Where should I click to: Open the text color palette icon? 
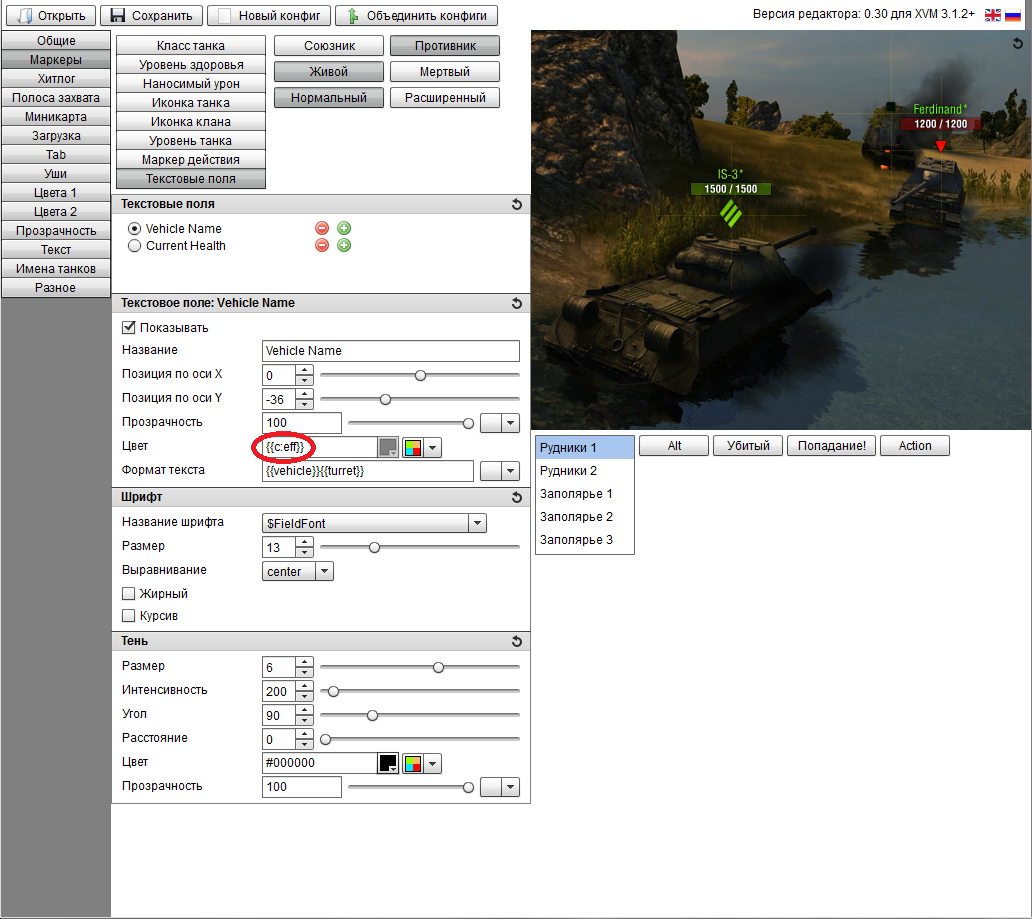(x=413, y=448)
